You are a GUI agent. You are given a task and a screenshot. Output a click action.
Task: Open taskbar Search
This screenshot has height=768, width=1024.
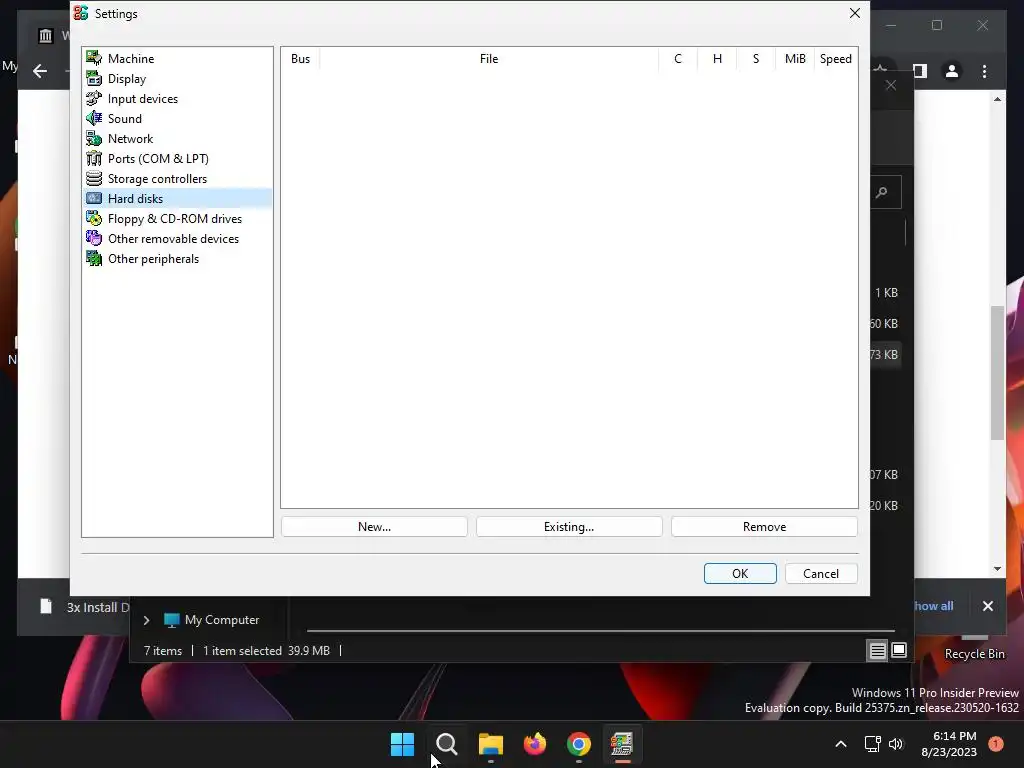pyautogui.click(x=447, y=744)
